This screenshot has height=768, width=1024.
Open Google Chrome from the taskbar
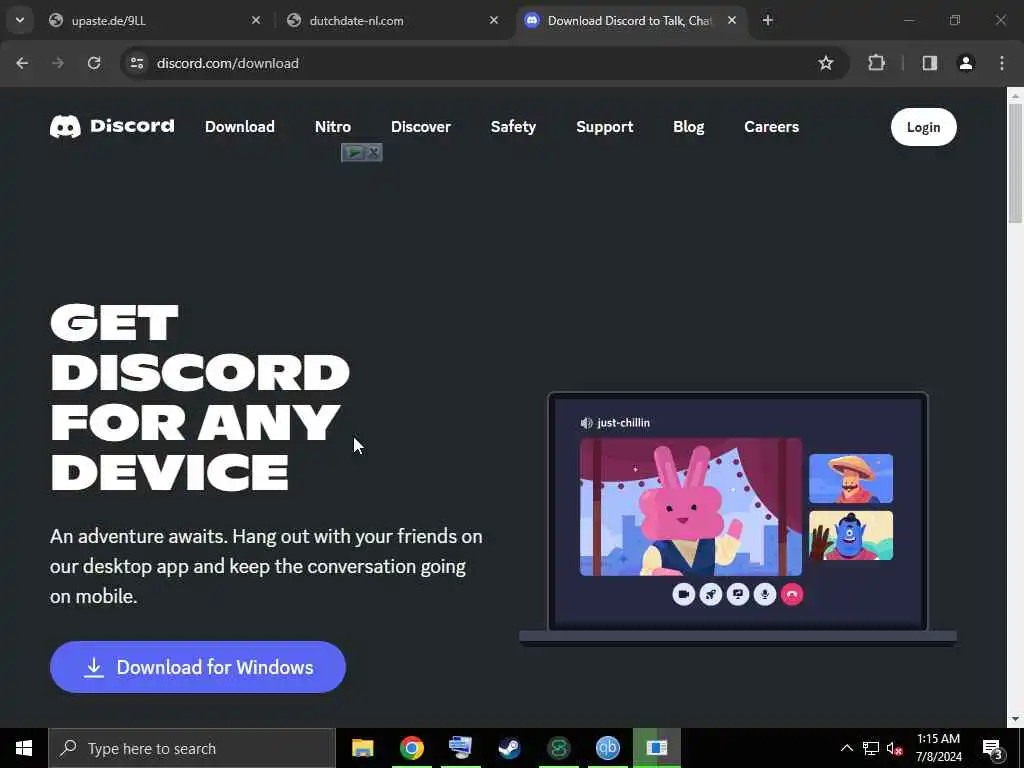point(411,748)
